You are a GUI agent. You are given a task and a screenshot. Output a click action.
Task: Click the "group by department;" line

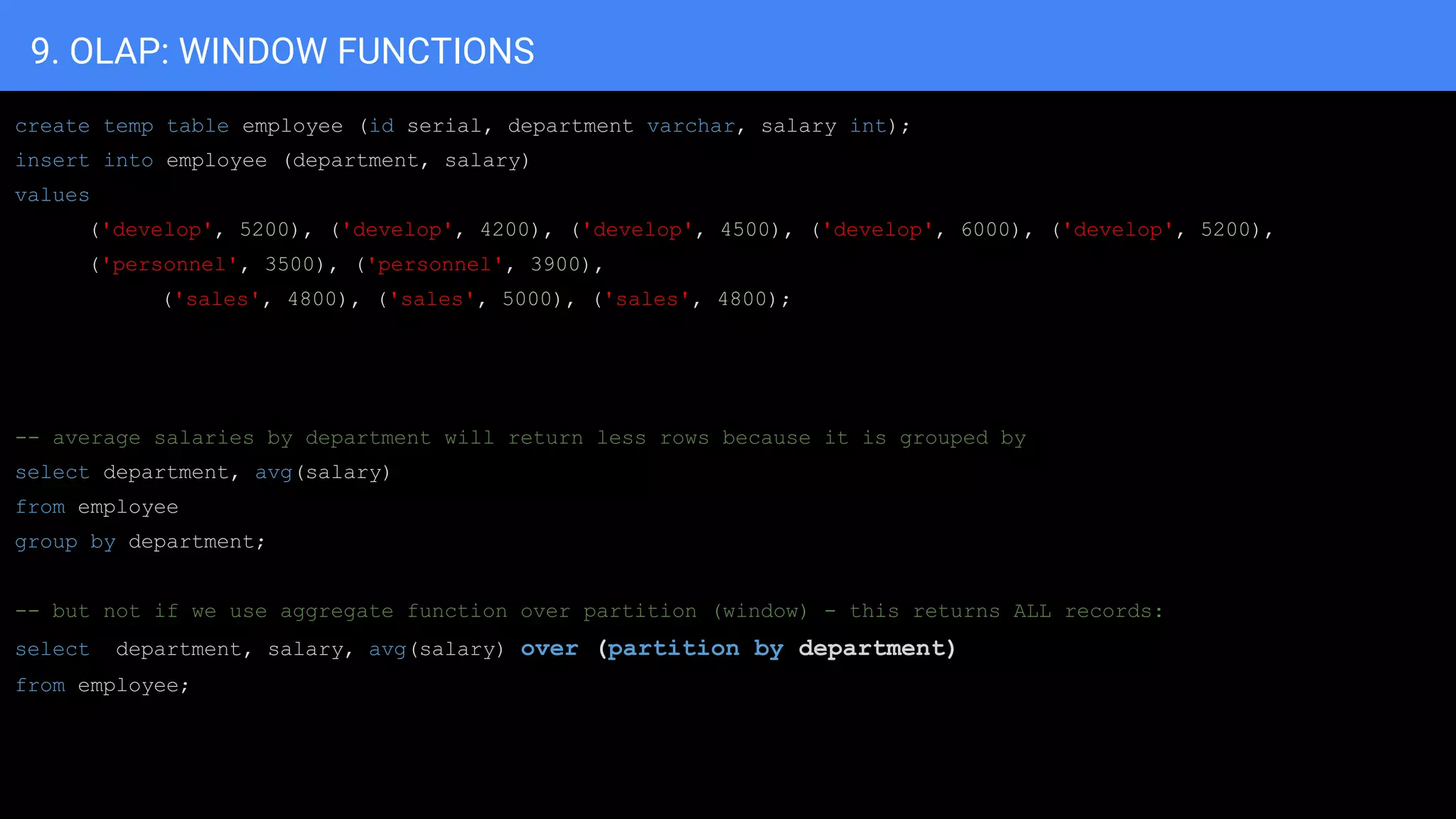coord(140,542)
